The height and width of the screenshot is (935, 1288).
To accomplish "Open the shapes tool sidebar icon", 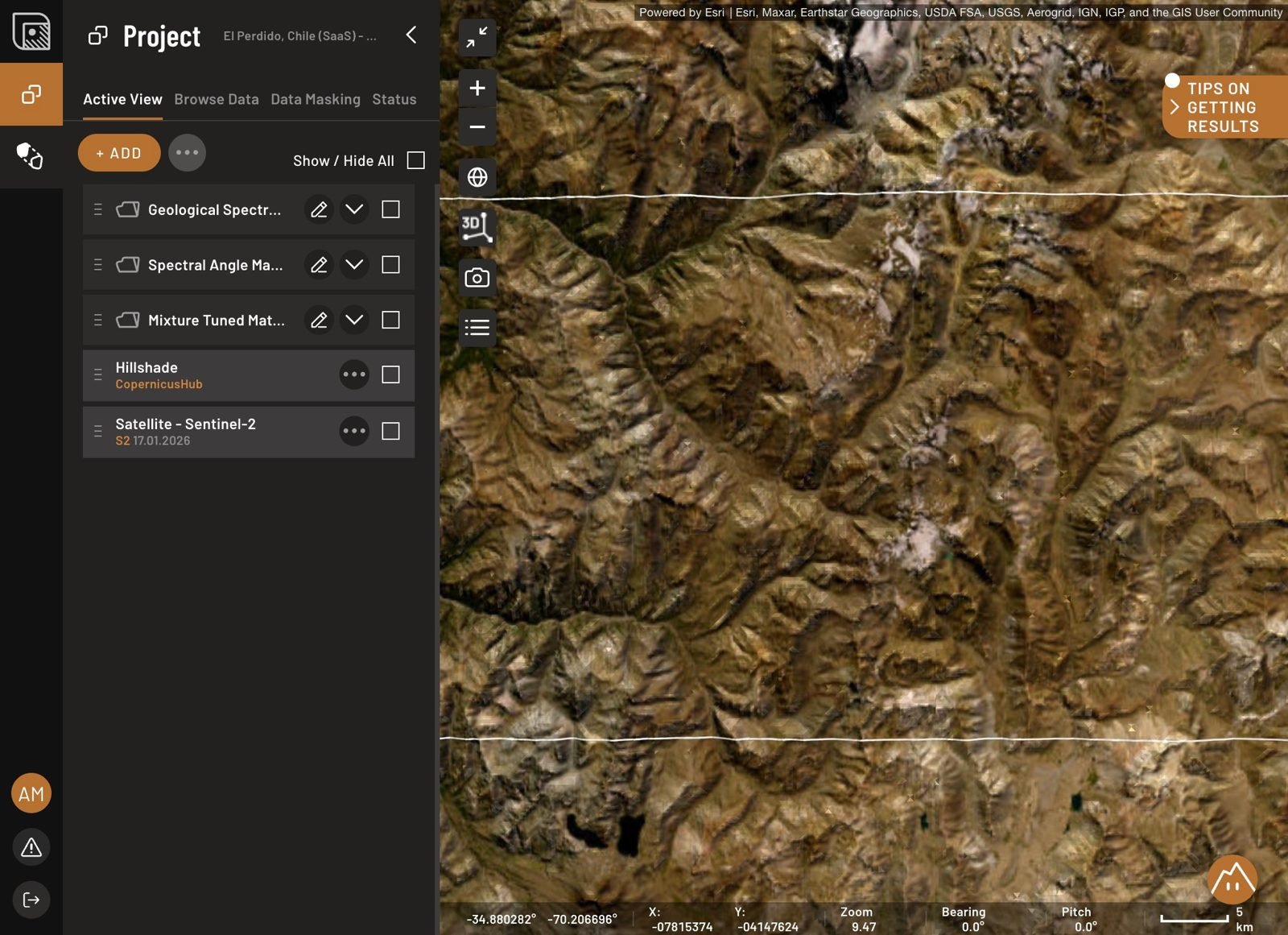I will tap(31, 156).
